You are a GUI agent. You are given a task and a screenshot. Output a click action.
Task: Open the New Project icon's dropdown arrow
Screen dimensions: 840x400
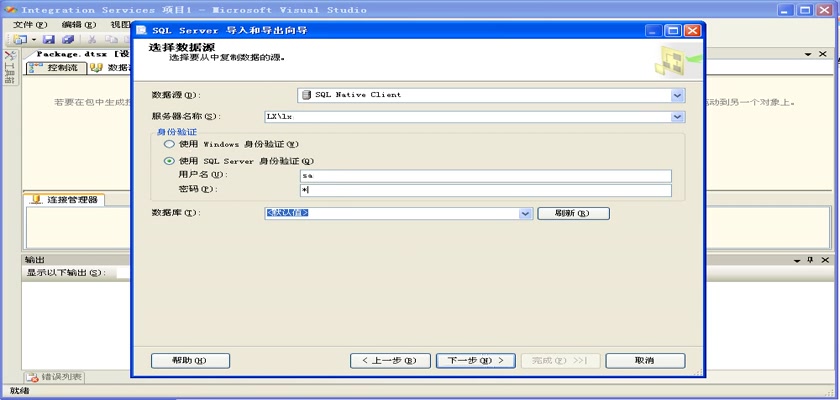click(33, 40)
